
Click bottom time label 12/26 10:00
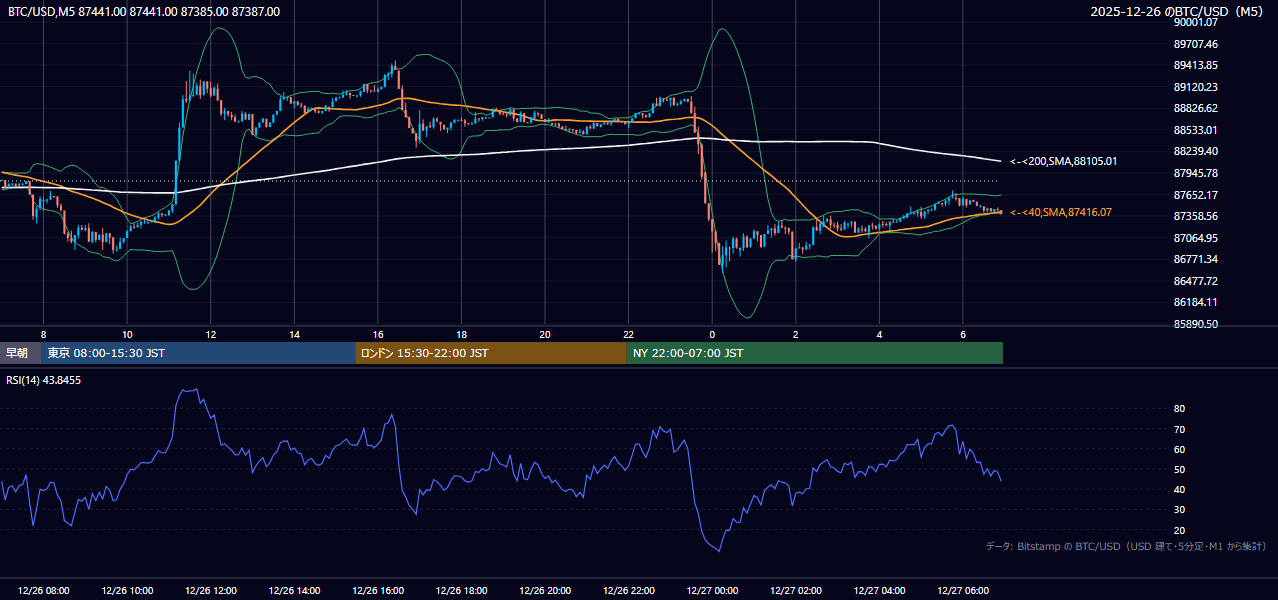tap(127, 591)
